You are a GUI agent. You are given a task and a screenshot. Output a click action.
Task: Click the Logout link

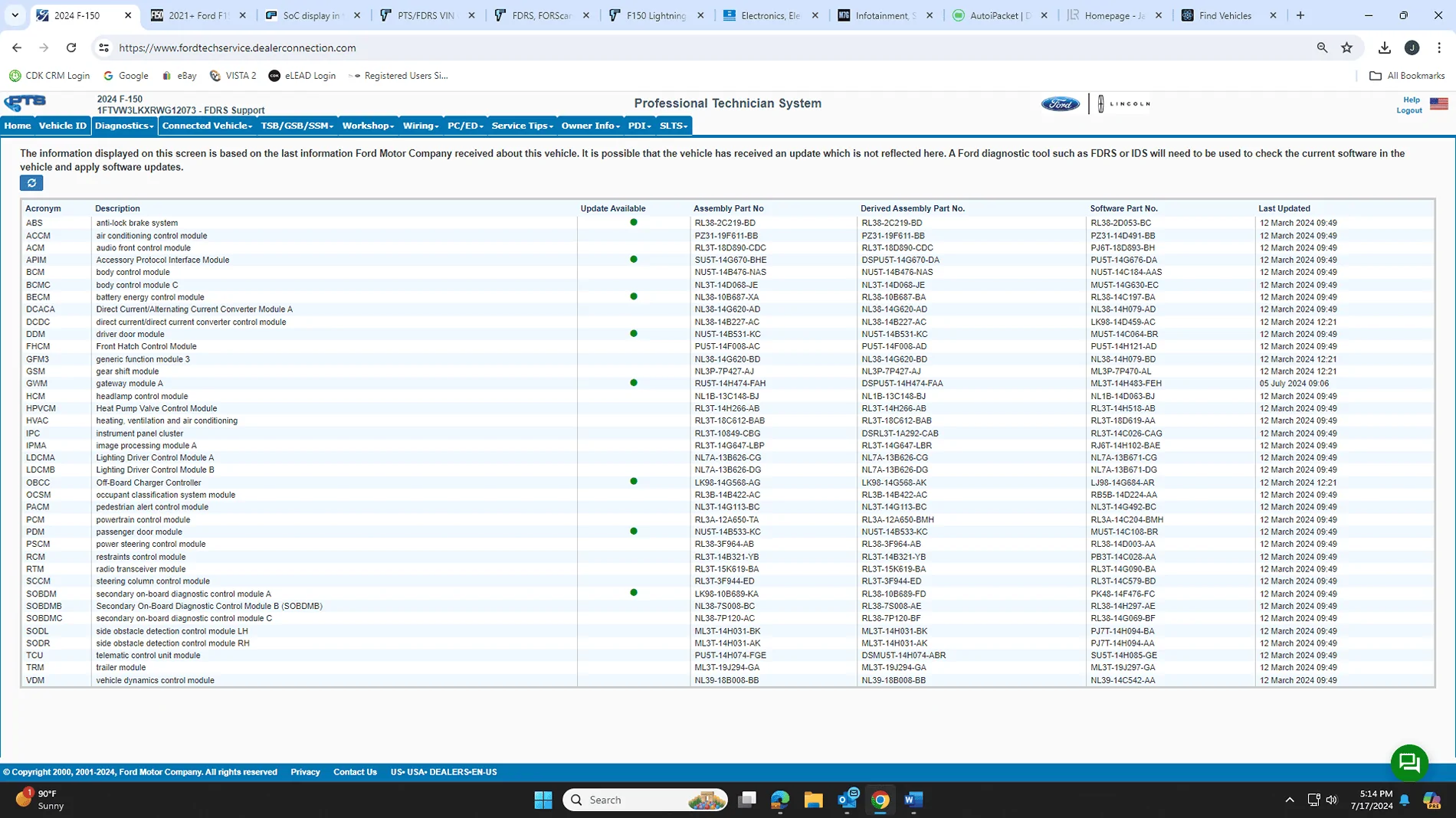tap(1408, 110)
